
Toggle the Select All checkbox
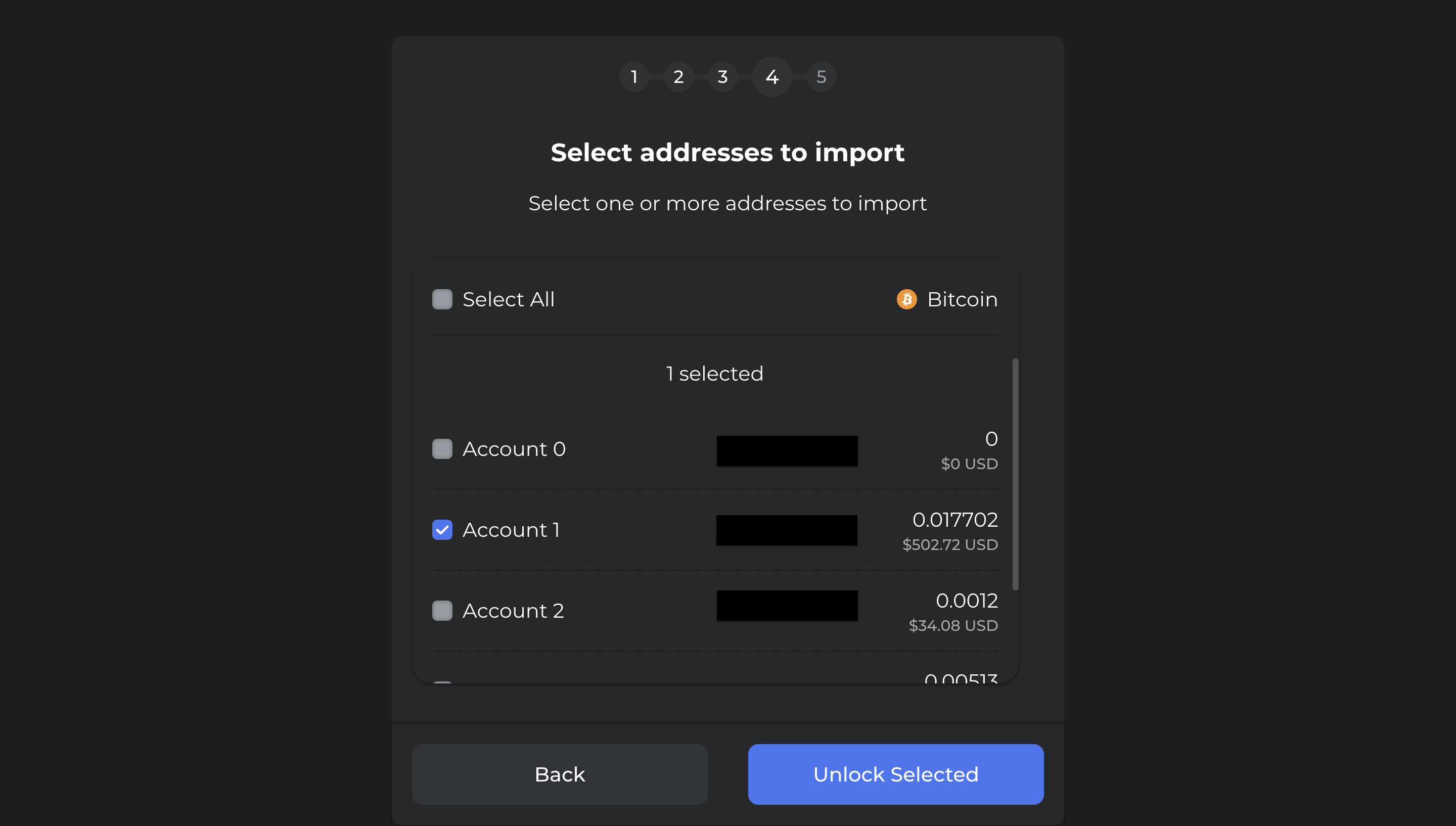pos(442,299)
